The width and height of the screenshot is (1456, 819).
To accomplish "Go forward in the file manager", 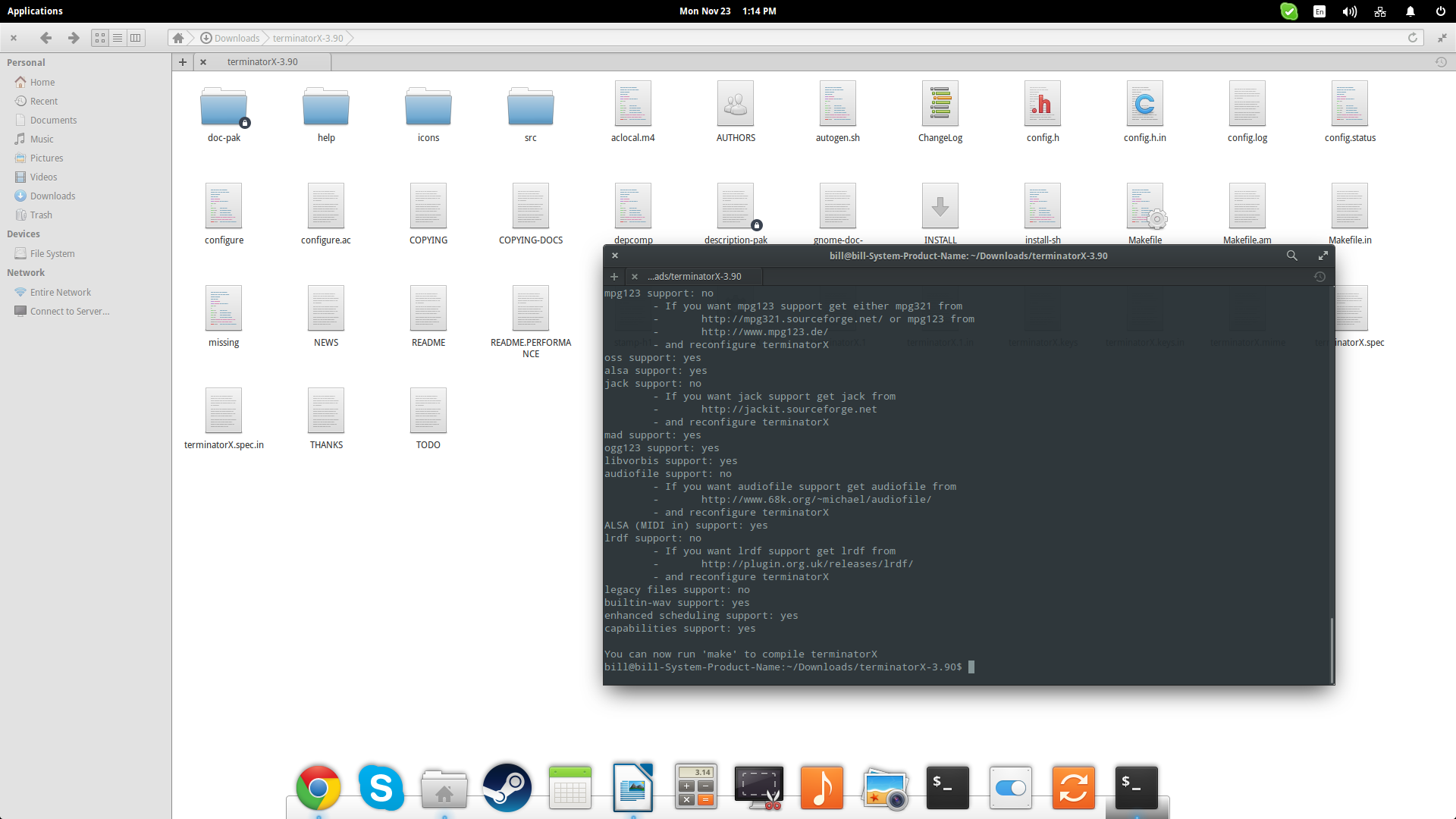I will point(74,38).
